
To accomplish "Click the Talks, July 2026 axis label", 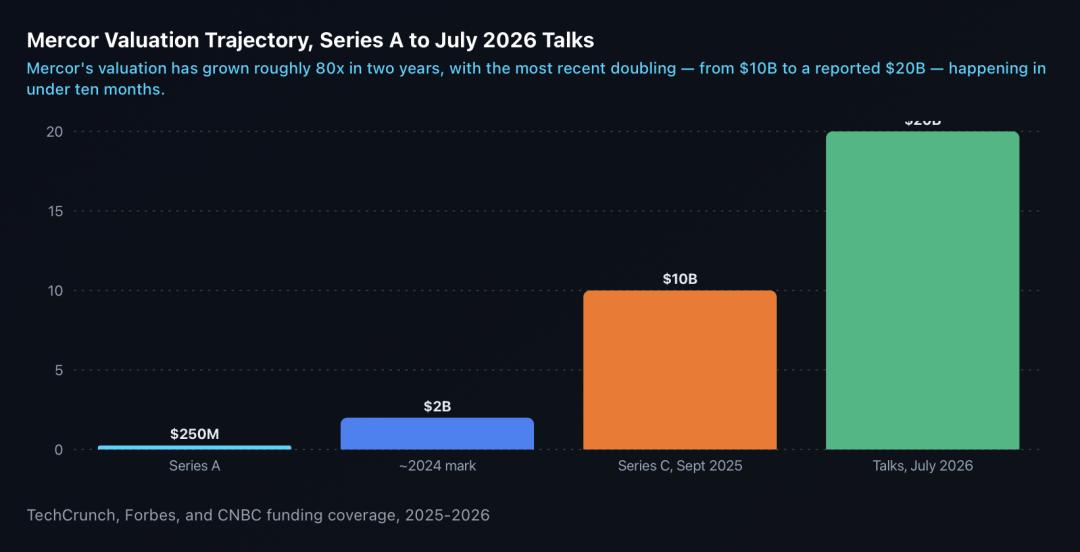I will point(922,466).
